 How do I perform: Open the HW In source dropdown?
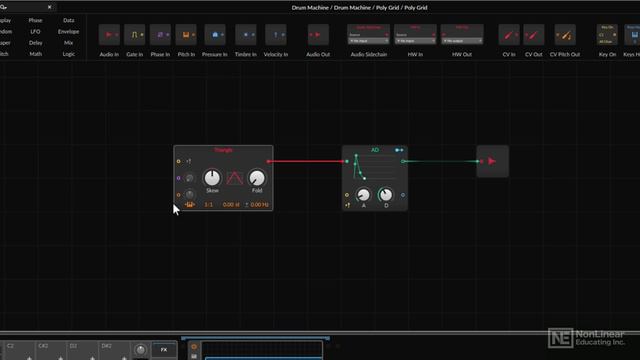(x=415, y=41)
